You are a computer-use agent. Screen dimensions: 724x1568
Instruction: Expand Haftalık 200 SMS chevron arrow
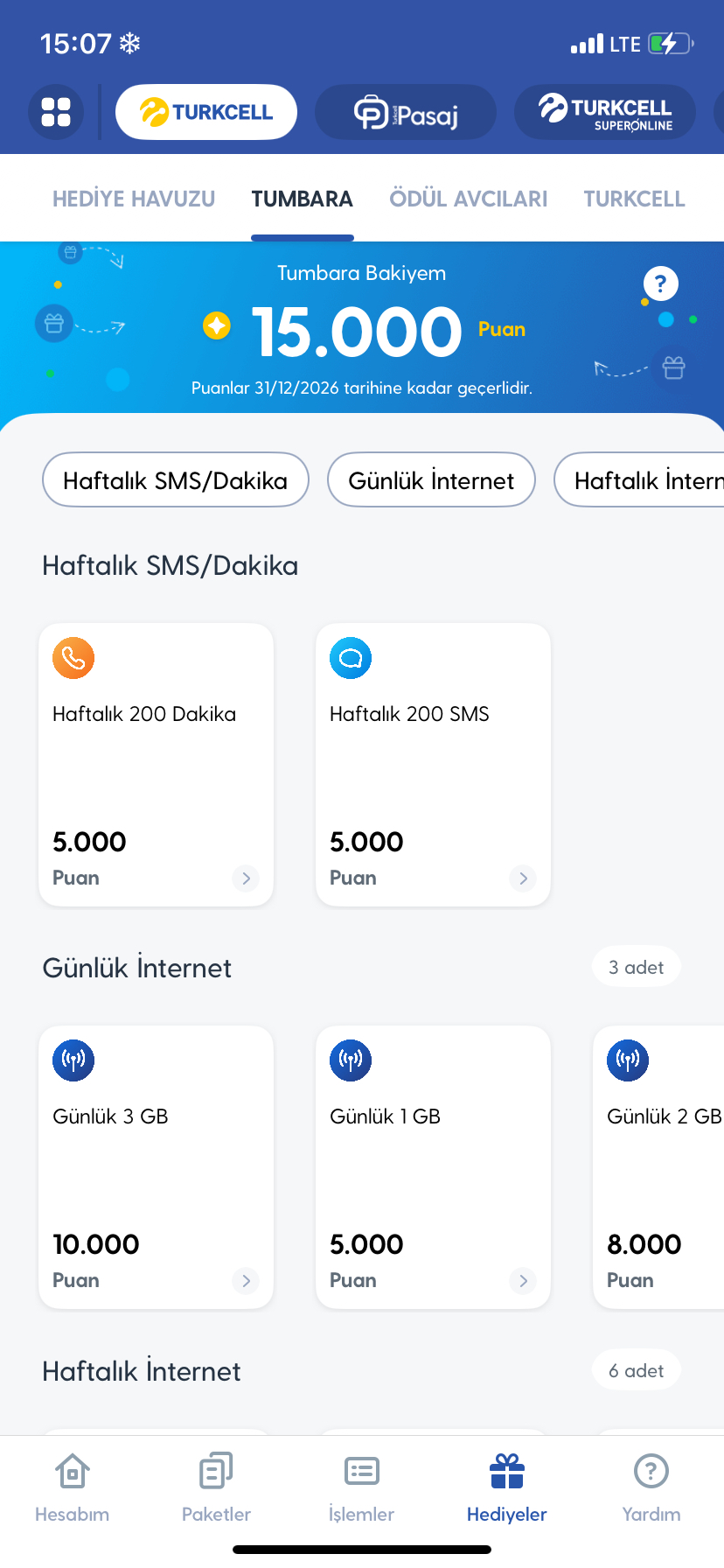point(523,878)
